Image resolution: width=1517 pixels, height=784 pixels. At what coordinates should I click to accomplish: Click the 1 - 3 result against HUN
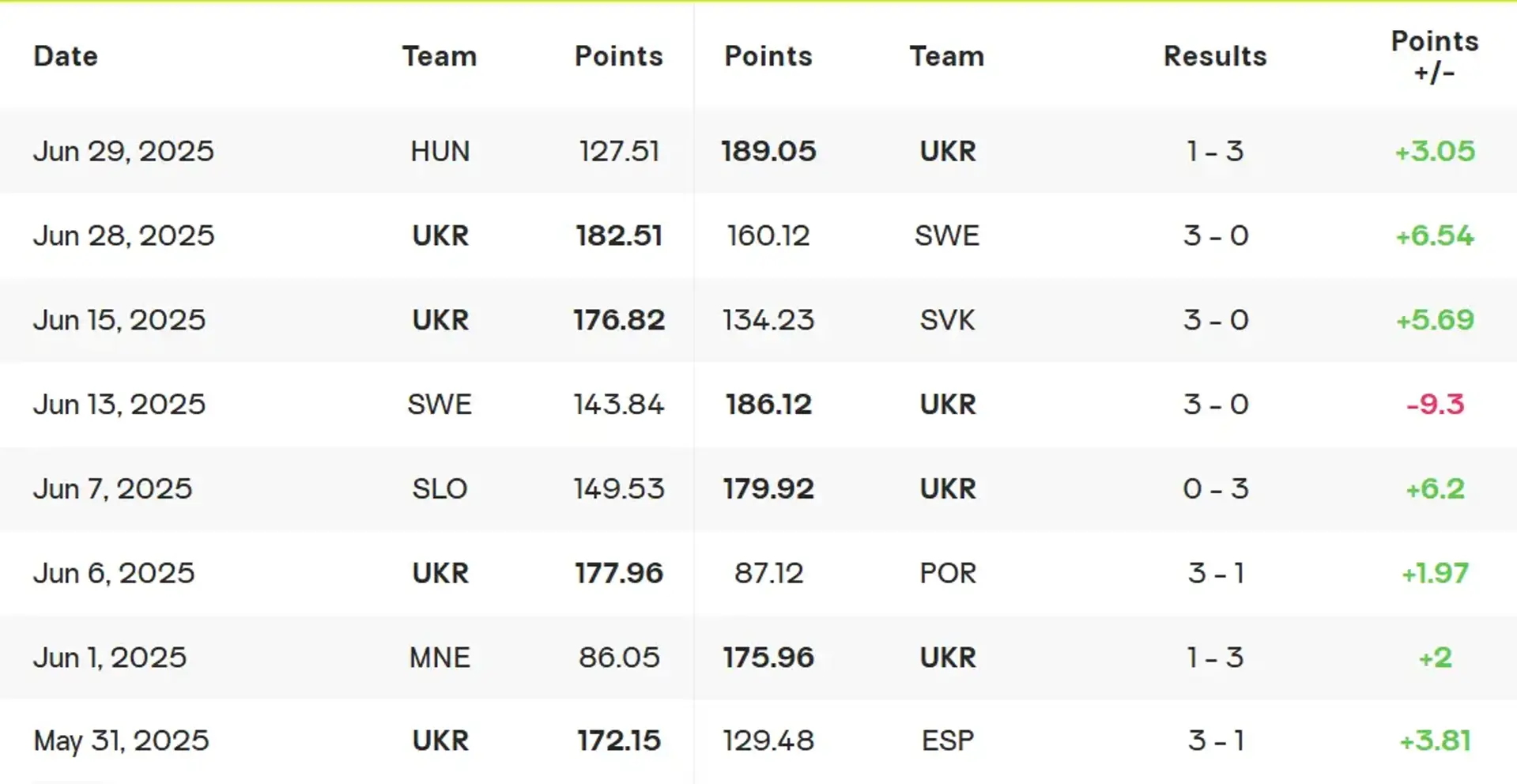(x=1215, y=151)
